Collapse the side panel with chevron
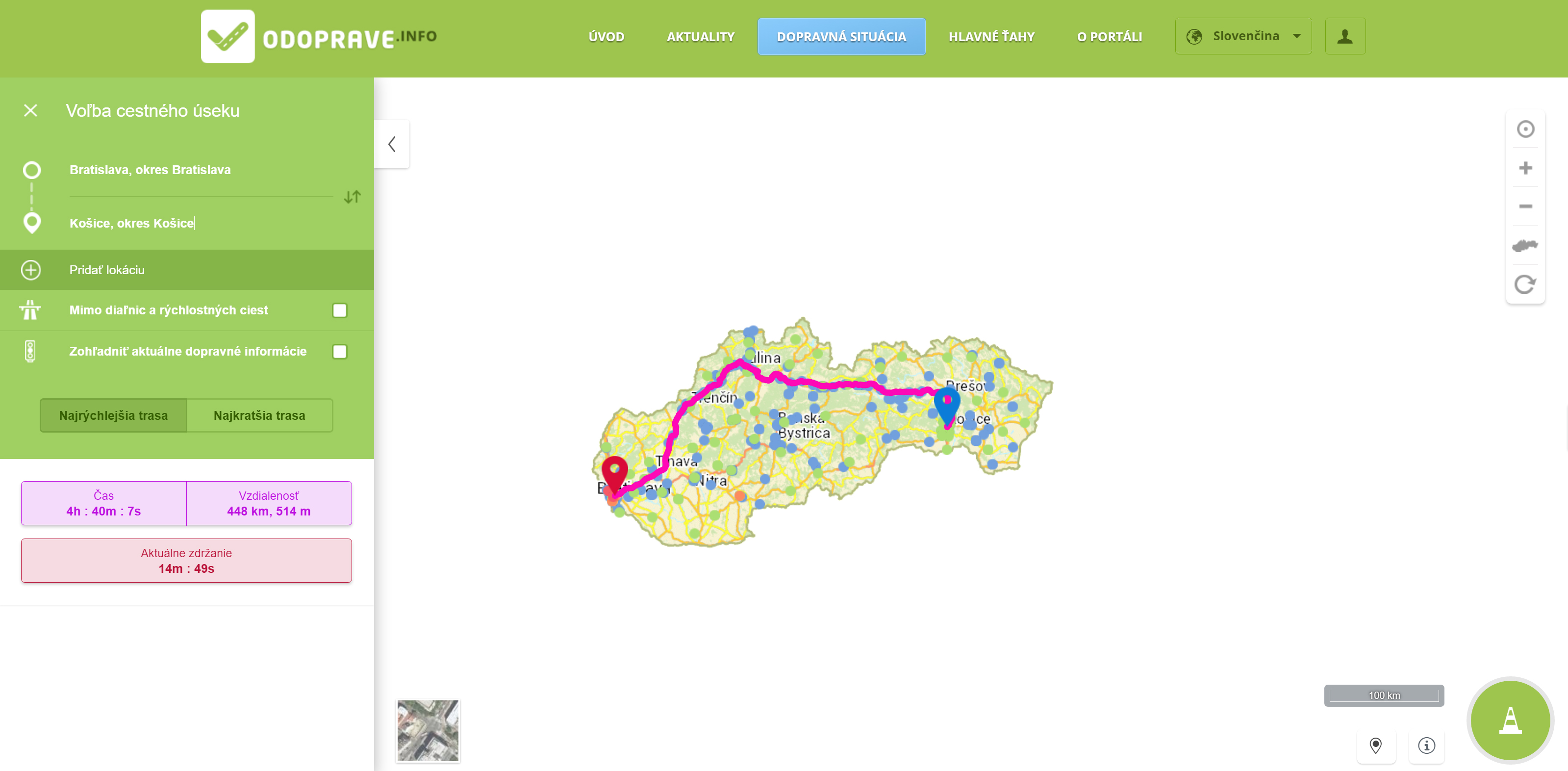 [392, 144]
